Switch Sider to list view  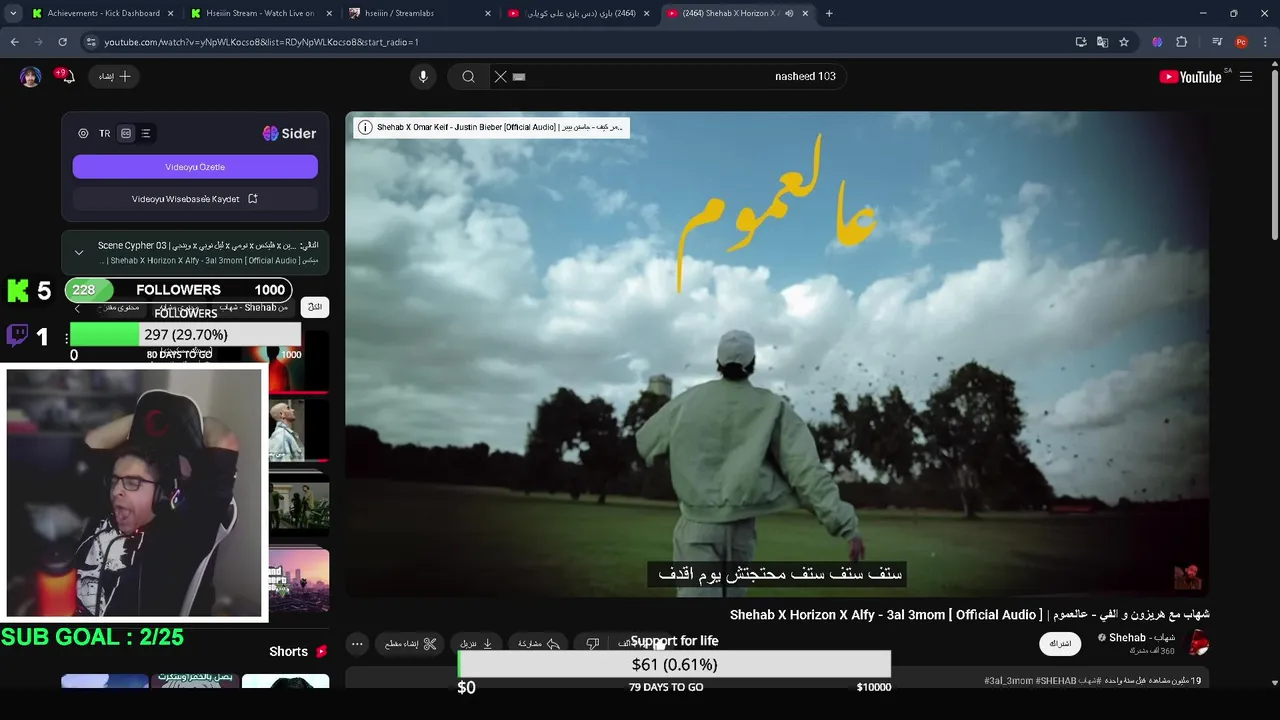[146, 133]
